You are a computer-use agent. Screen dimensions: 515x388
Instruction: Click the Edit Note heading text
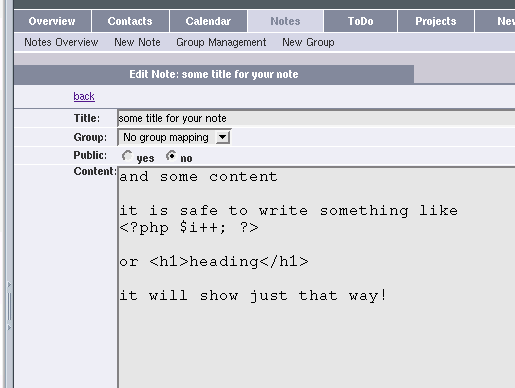click(x=214, y=74)
